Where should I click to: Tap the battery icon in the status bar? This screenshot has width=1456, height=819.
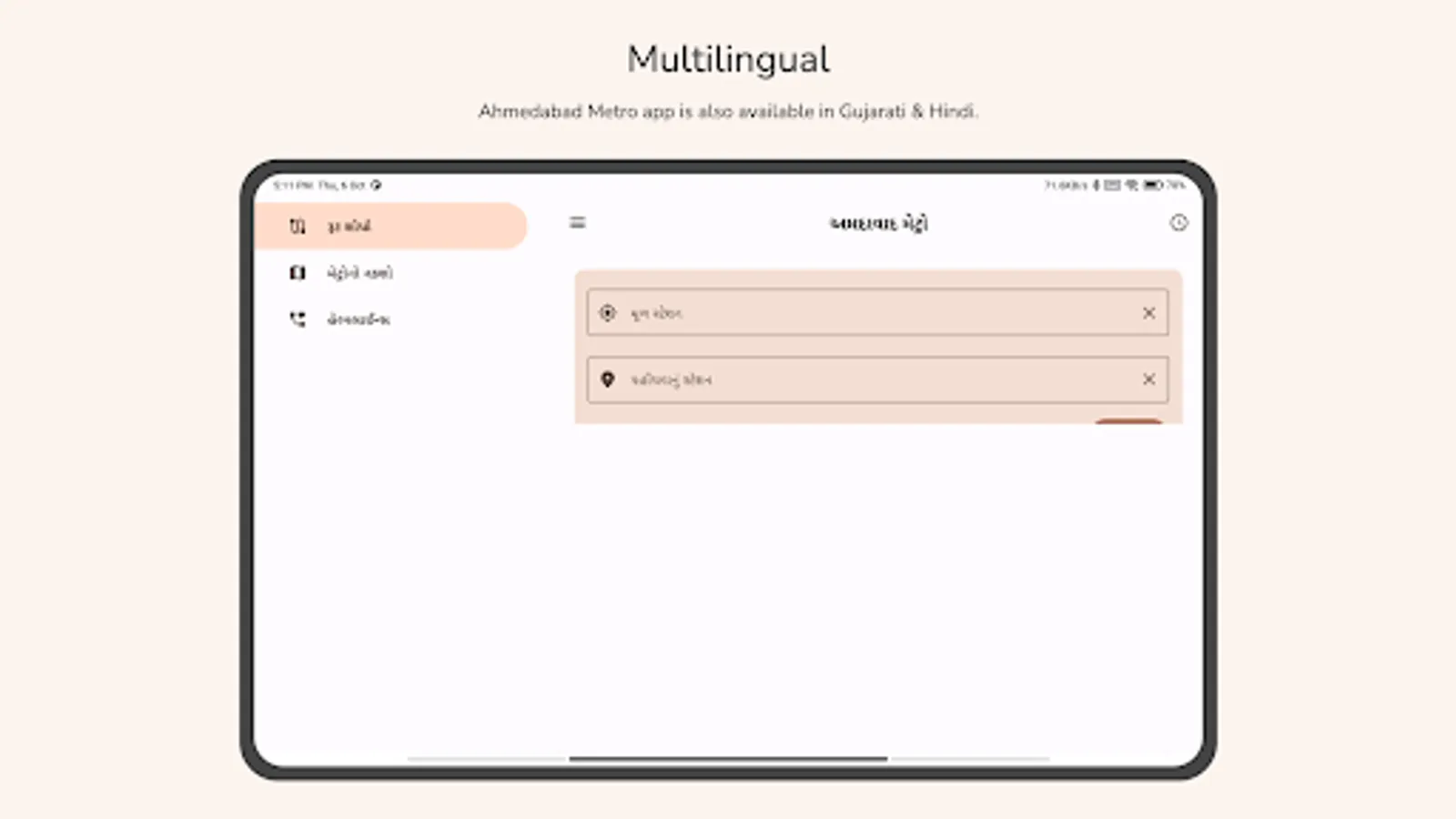[1153, 185]
